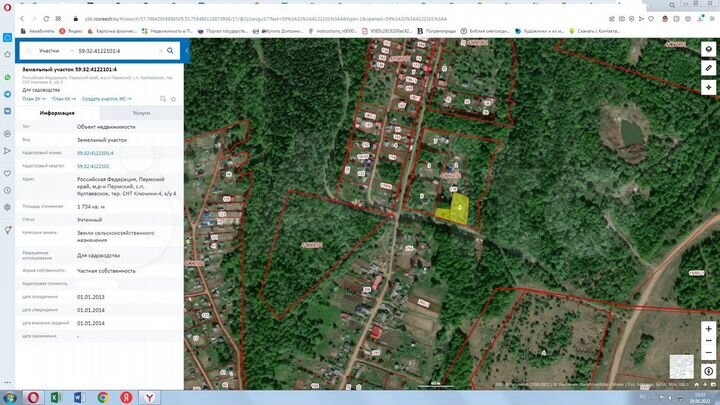The image size is (720, 405).
Task: Open the План КК link
Action: (63, 99)
